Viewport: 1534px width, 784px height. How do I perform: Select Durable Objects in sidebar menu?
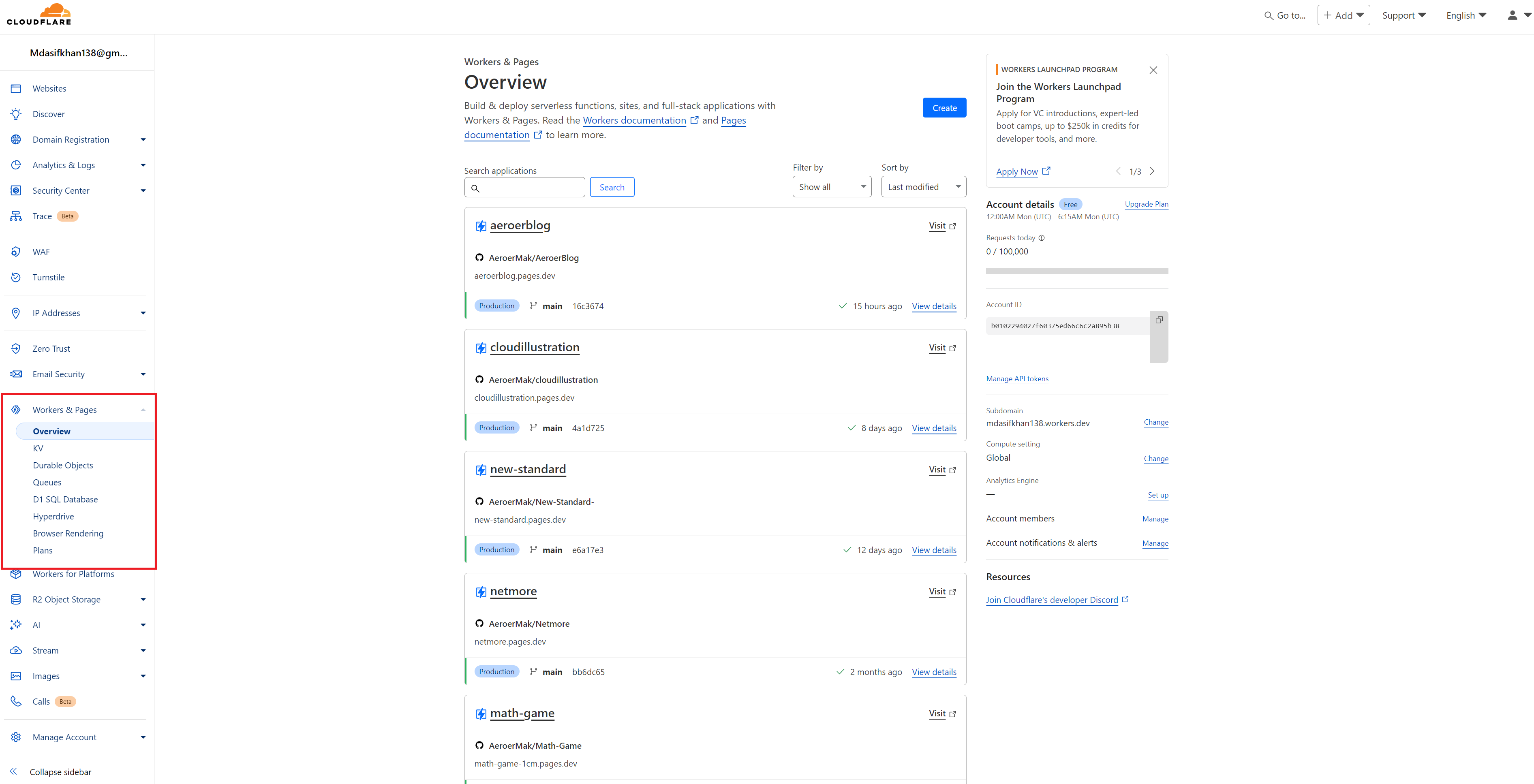[63, 465]
